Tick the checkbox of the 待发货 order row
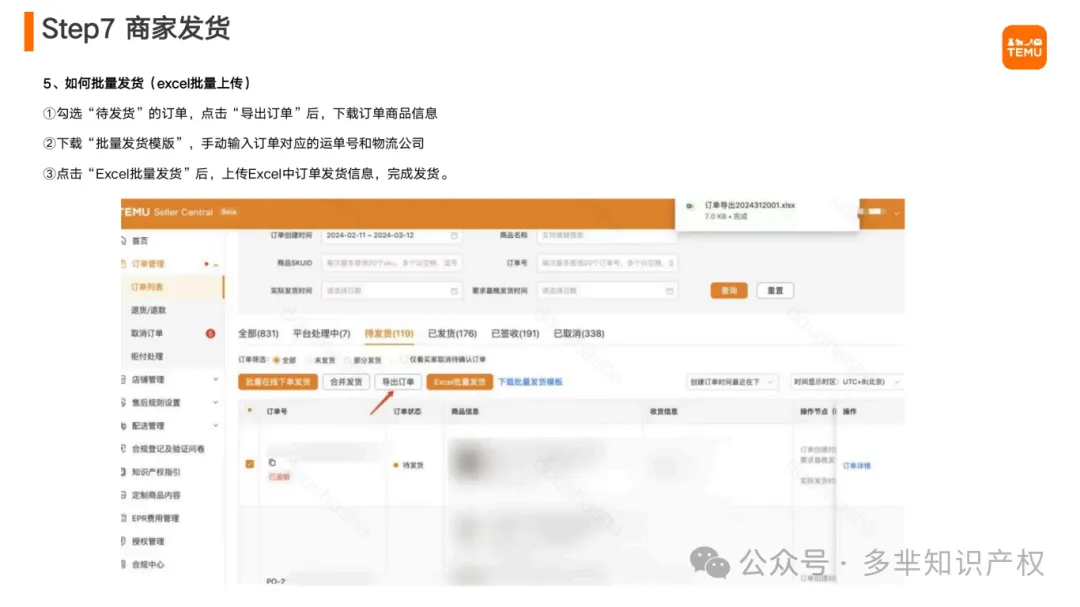This screenshot has height=607, width=1080. [250, 464]
